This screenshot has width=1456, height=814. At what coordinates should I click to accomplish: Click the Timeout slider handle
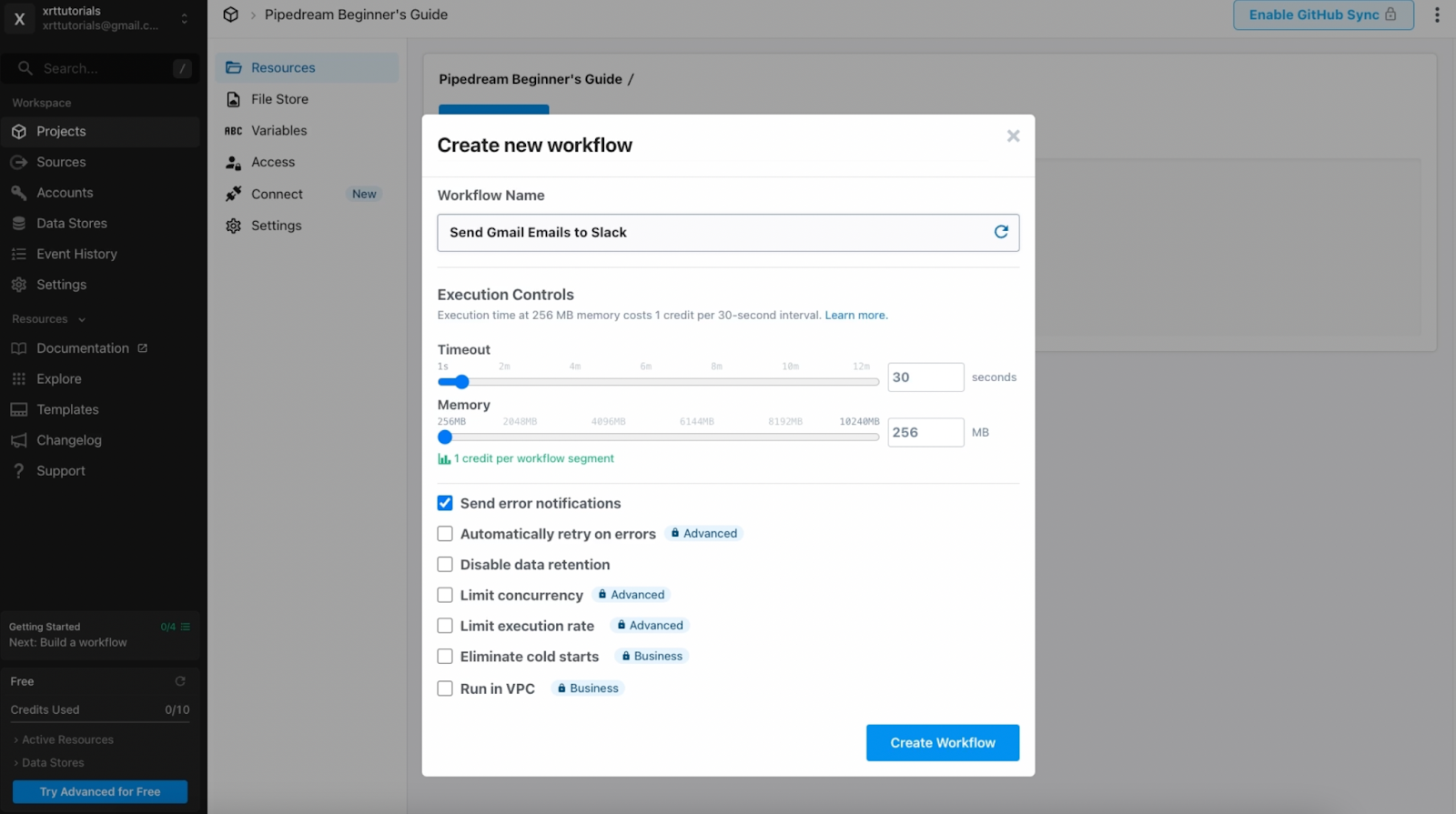click(461, 382)
